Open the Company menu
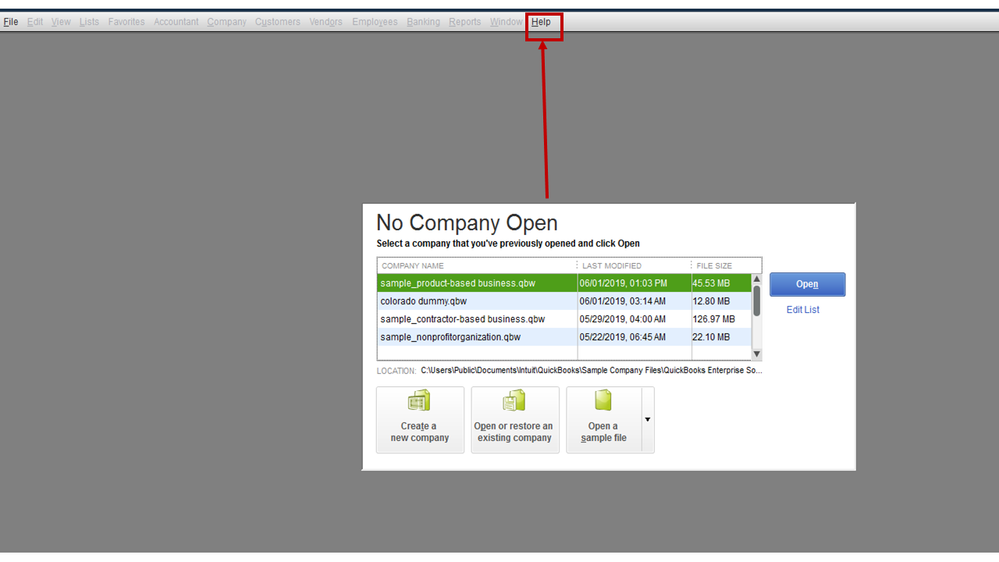 pos(227,22)
